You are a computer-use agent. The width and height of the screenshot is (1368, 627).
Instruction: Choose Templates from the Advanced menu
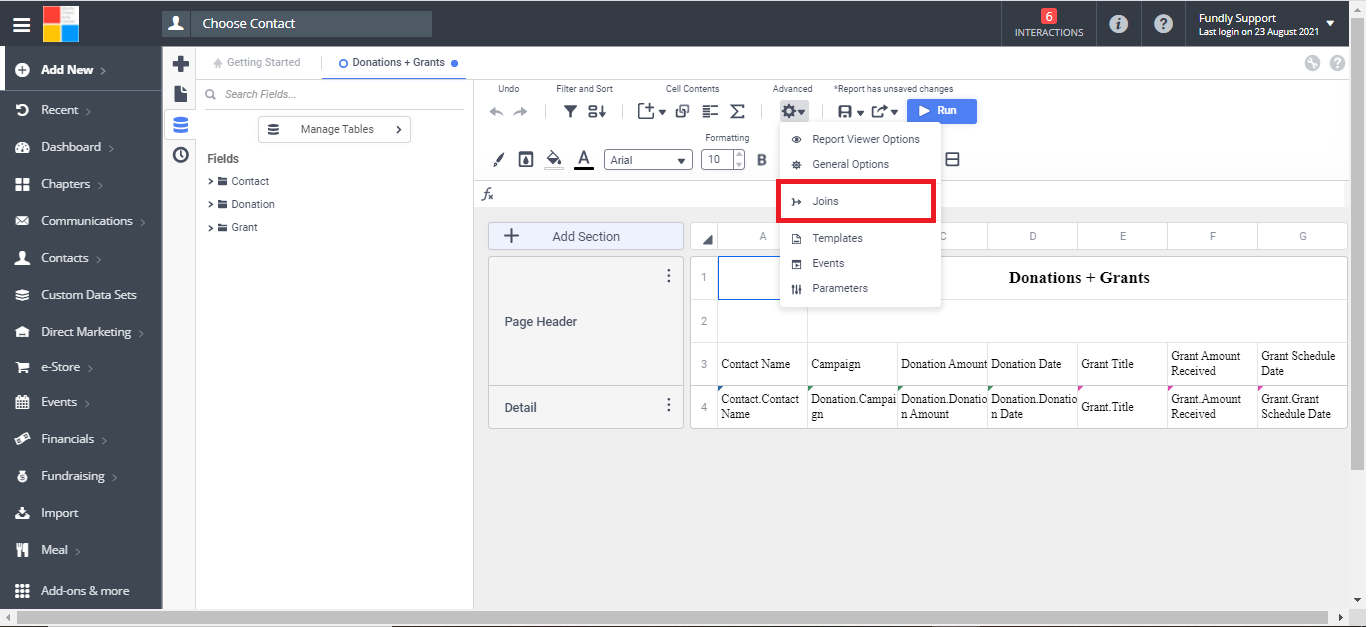point(860,239)
